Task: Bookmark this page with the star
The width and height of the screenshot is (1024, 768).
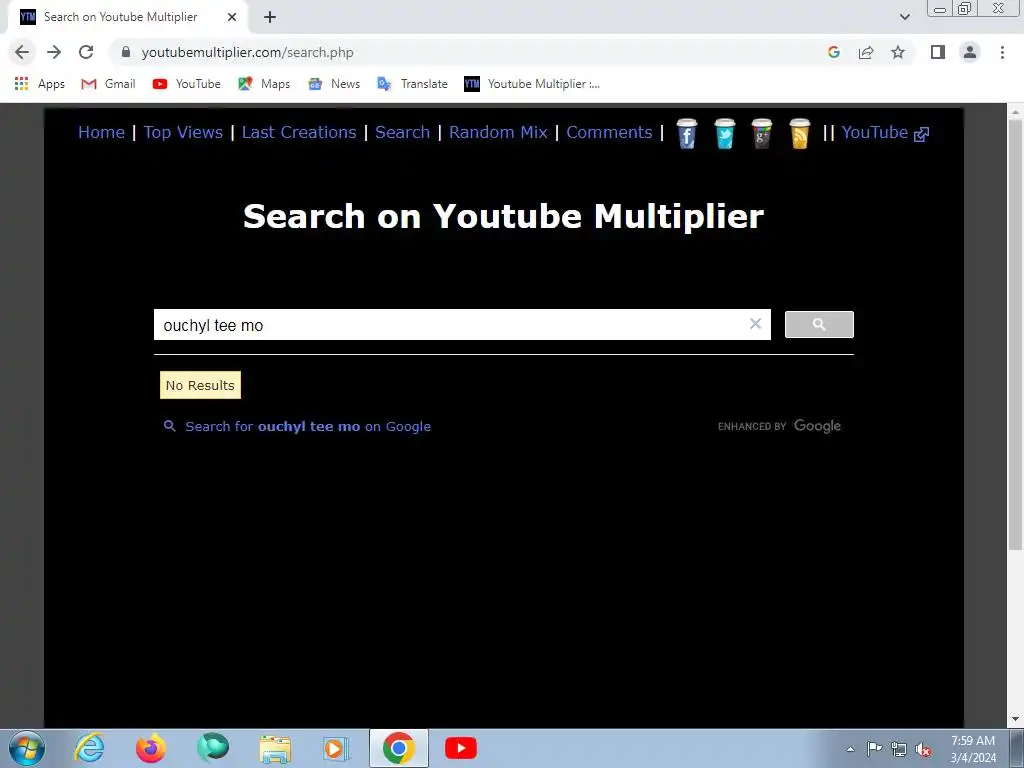Action: [898, 52]
